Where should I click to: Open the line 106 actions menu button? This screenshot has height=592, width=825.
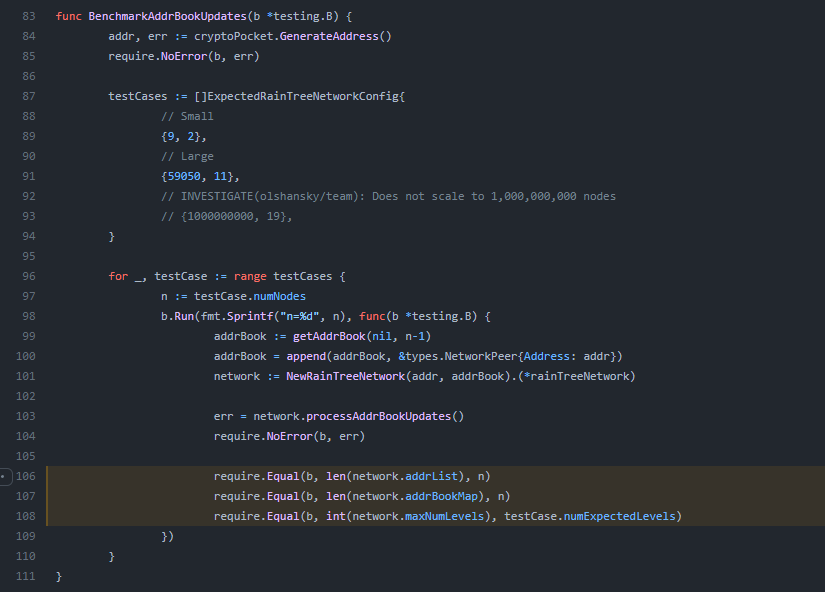pos(5,476)
